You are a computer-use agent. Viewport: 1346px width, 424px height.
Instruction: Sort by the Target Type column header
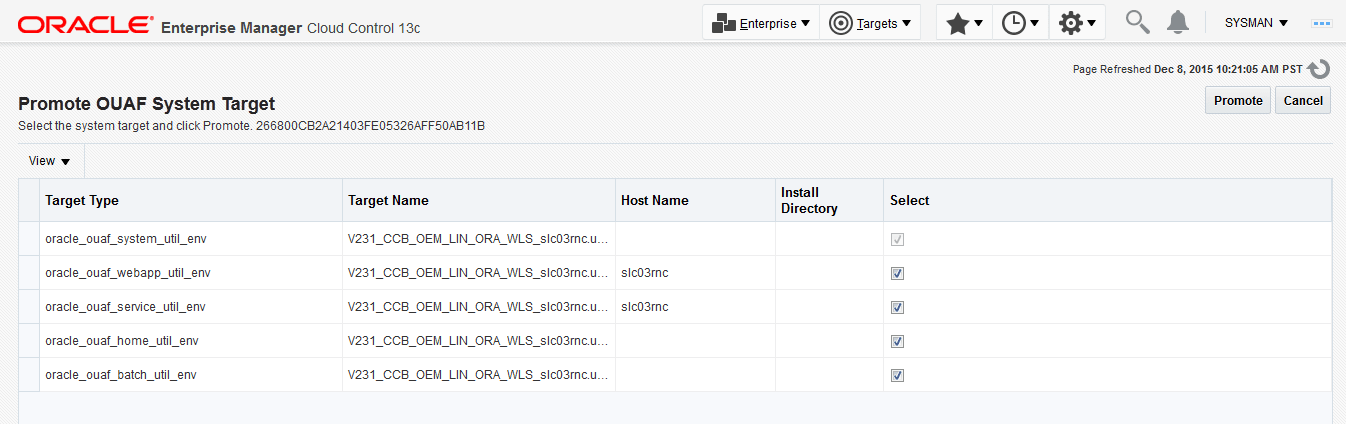pyautogui.click(x=82, y=200)
